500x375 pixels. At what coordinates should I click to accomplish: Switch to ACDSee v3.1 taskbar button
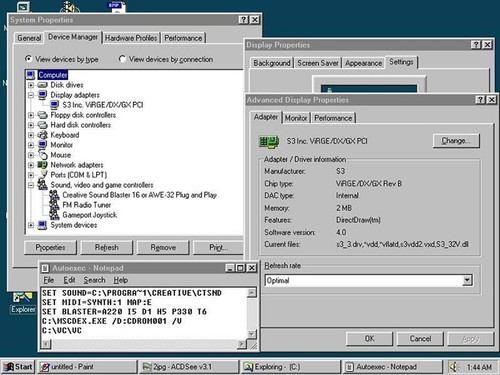pyautogui.click(x=189, y=367)
